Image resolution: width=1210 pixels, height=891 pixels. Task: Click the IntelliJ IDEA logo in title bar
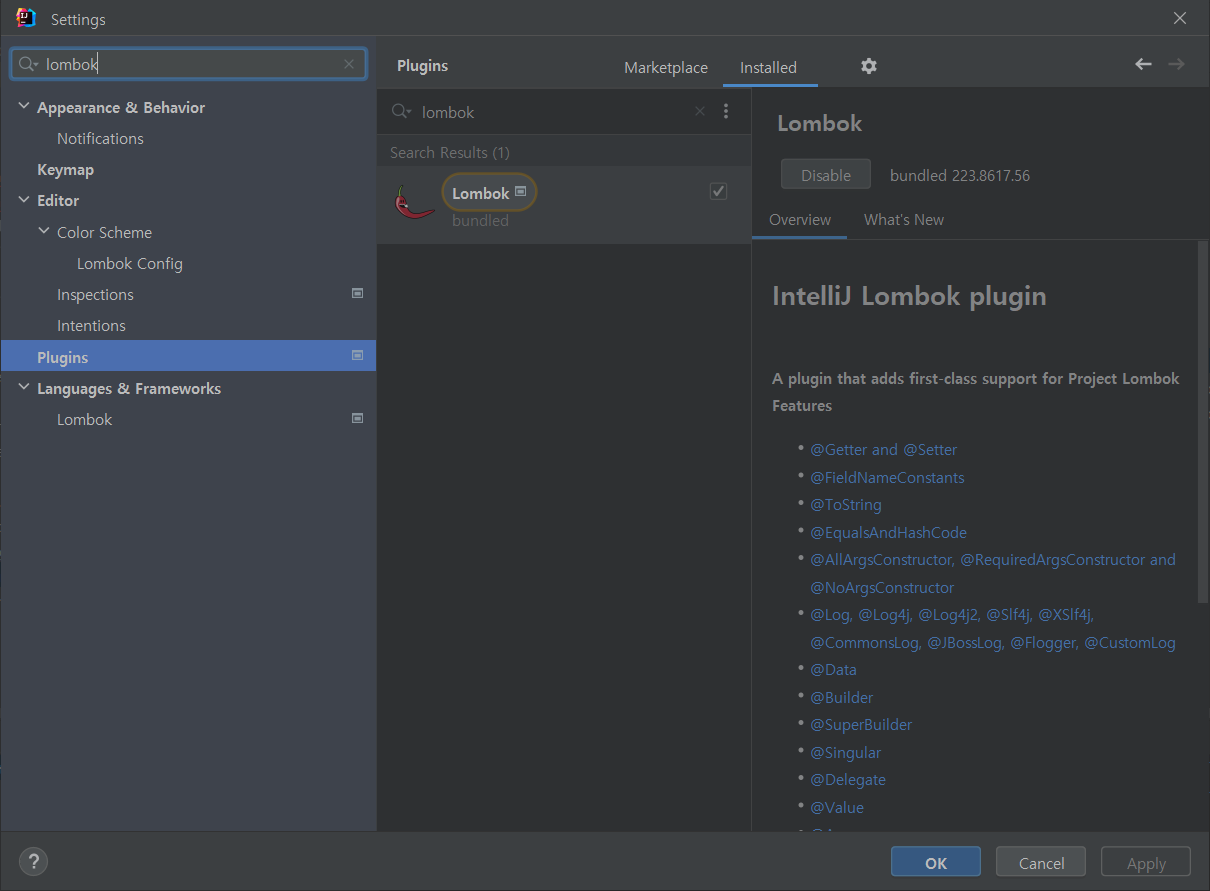(x=26, y=18)
